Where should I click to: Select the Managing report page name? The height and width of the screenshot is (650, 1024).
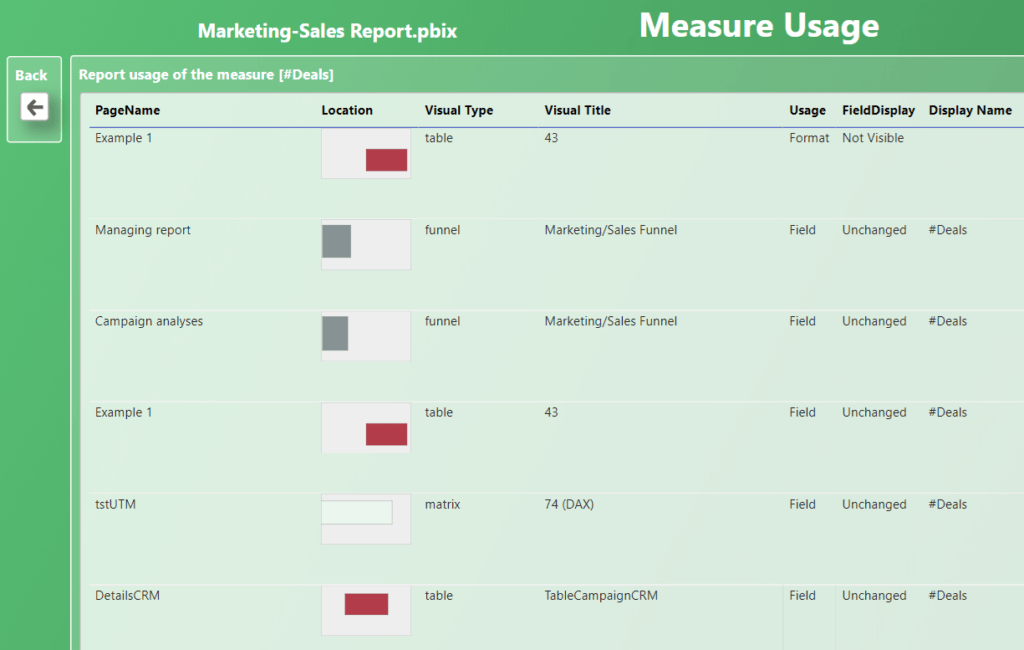tap(143, 230)
